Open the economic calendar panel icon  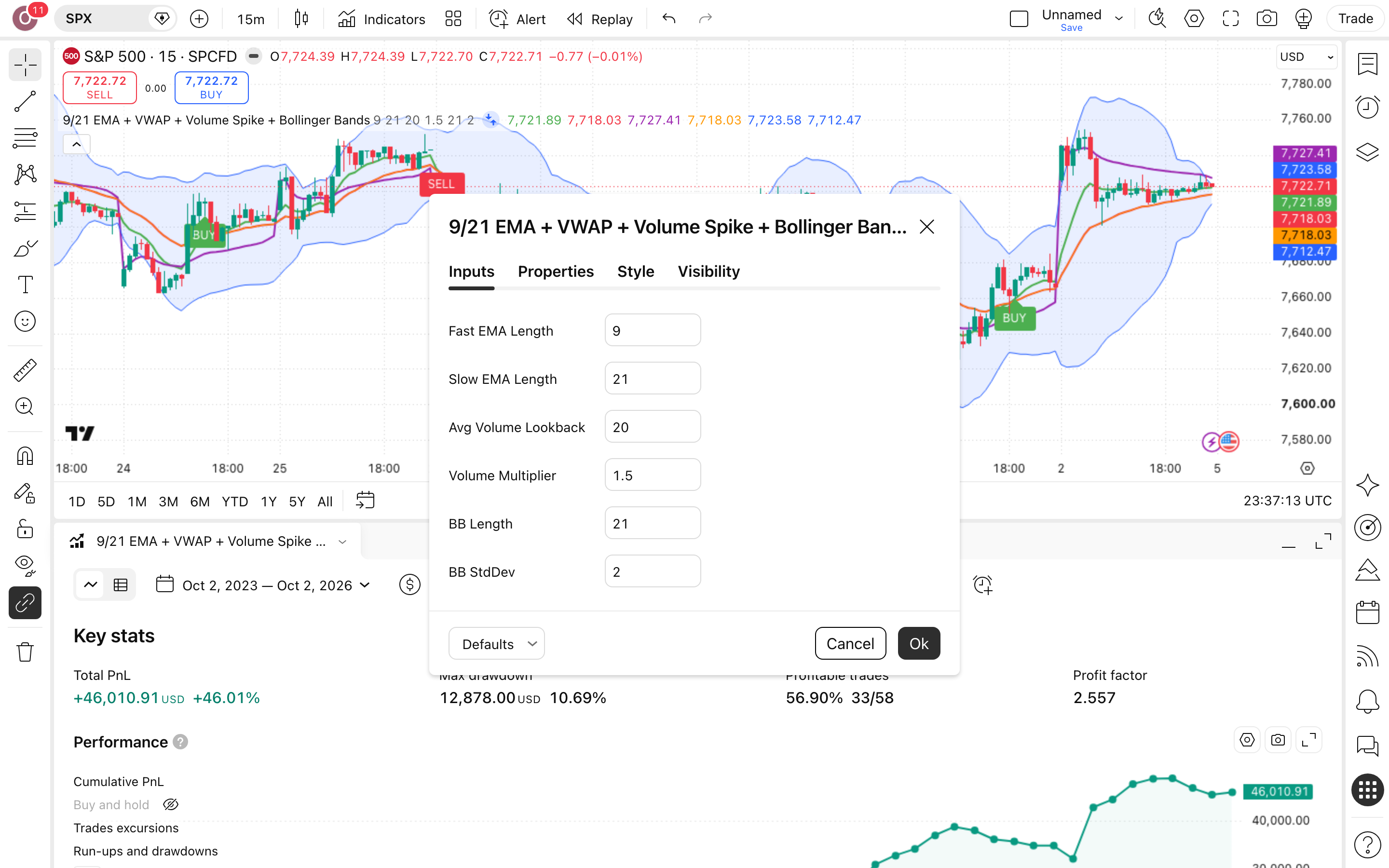(1368, 612)
